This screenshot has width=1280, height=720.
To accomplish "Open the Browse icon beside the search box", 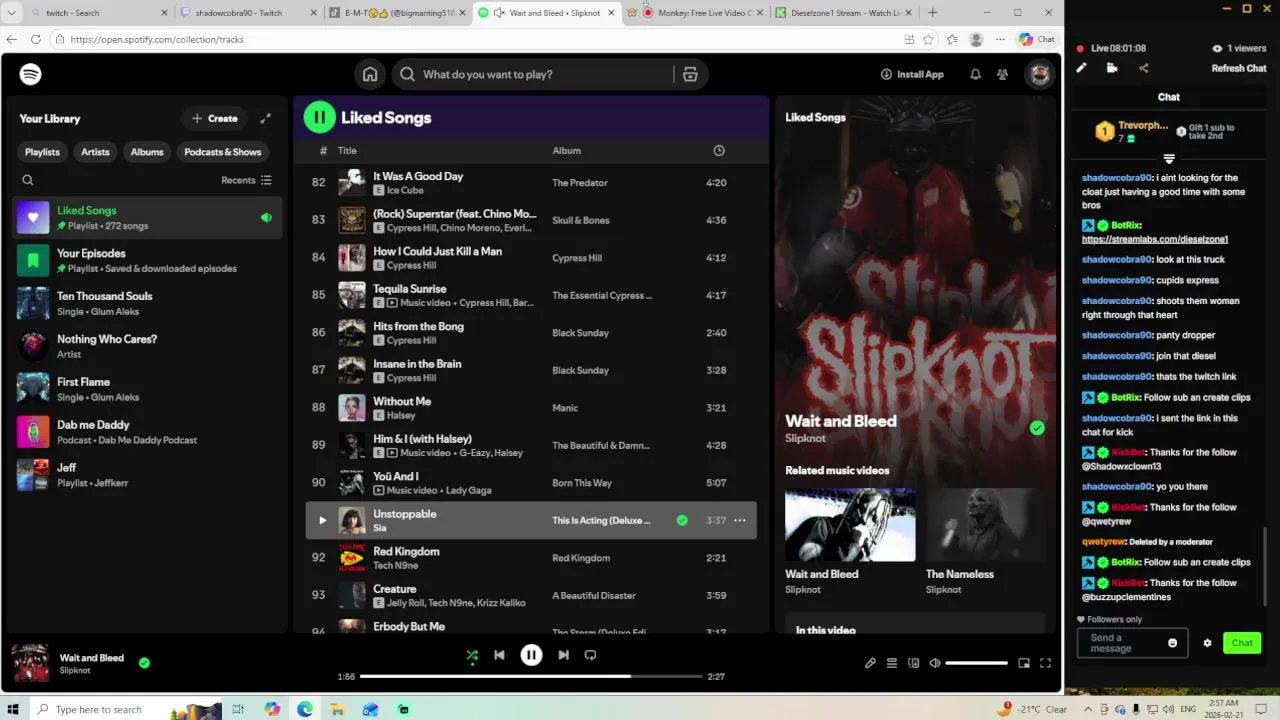I will click(690, 74).
